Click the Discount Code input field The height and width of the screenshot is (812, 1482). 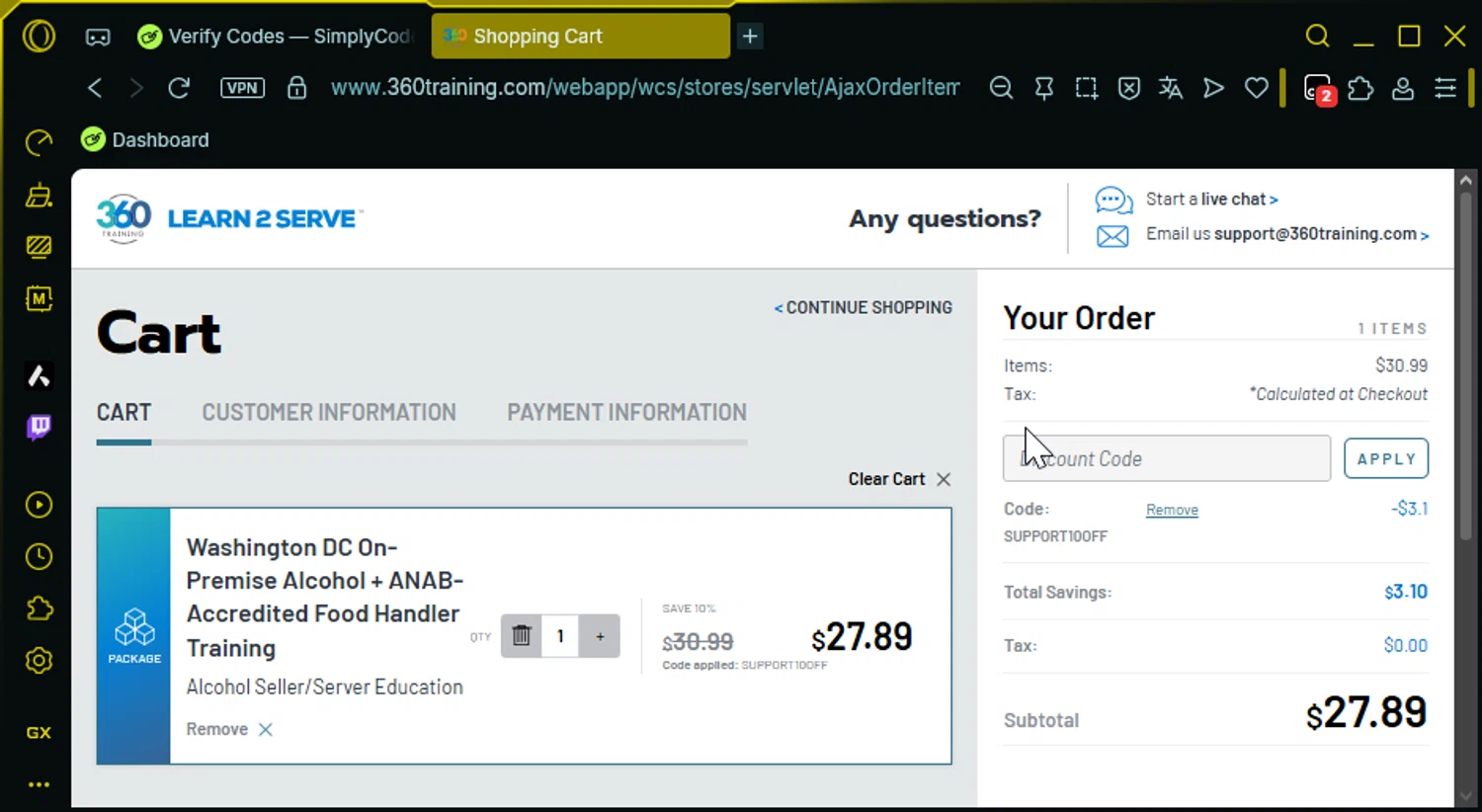(x=1167, y=458)
